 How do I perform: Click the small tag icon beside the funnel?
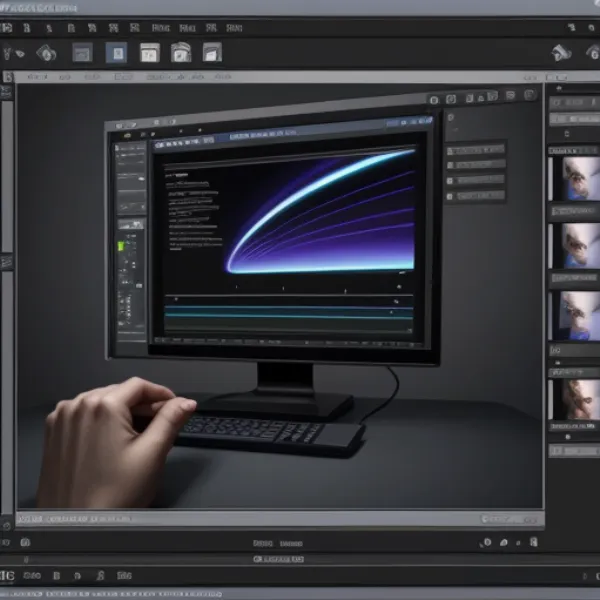(x=20, y=54)
